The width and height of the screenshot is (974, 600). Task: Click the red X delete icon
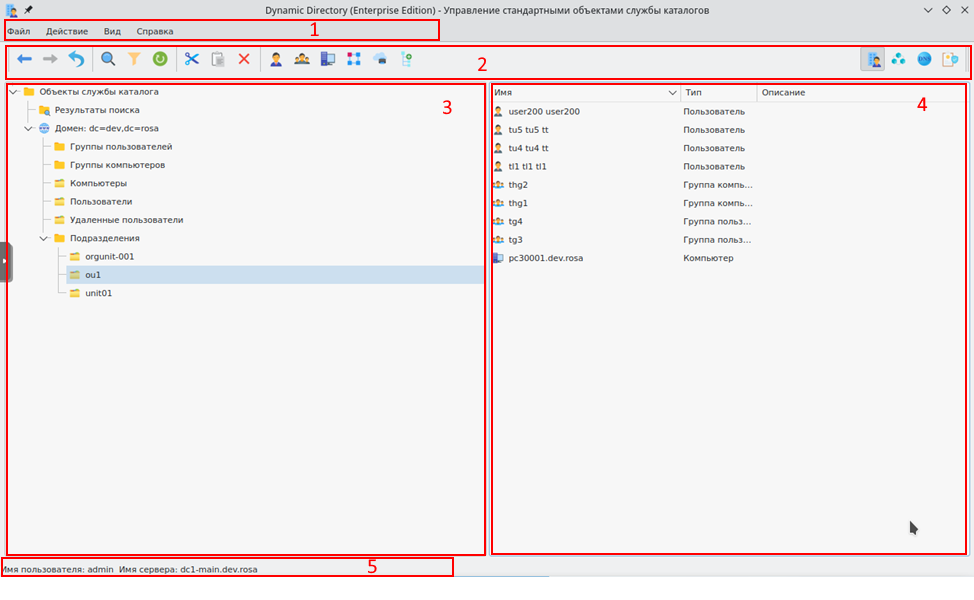pos(244,60)
